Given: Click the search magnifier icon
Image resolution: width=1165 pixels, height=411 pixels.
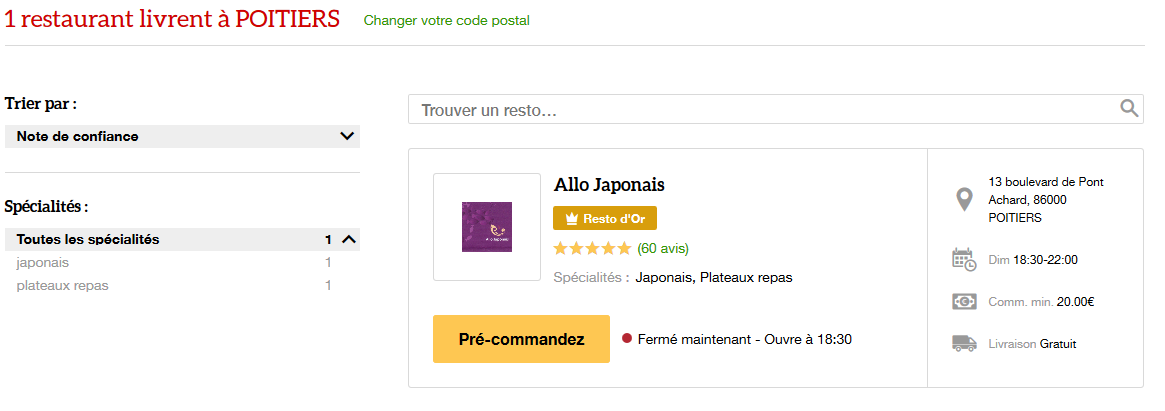Looking at the screenshot, I should [x=1129, y=109].
